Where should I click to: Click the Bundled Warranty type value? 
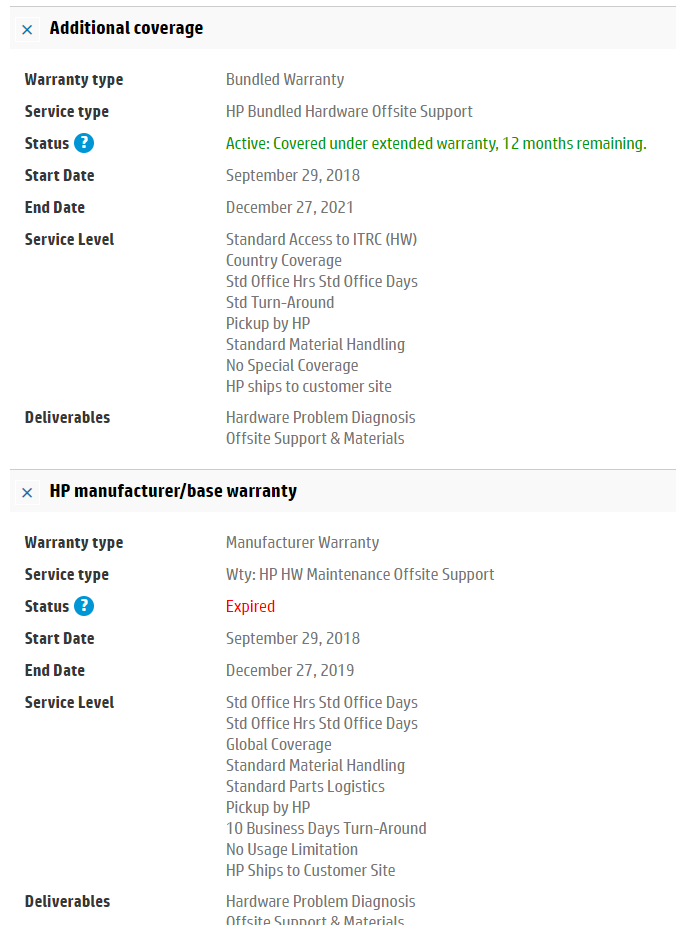[285, 79]
